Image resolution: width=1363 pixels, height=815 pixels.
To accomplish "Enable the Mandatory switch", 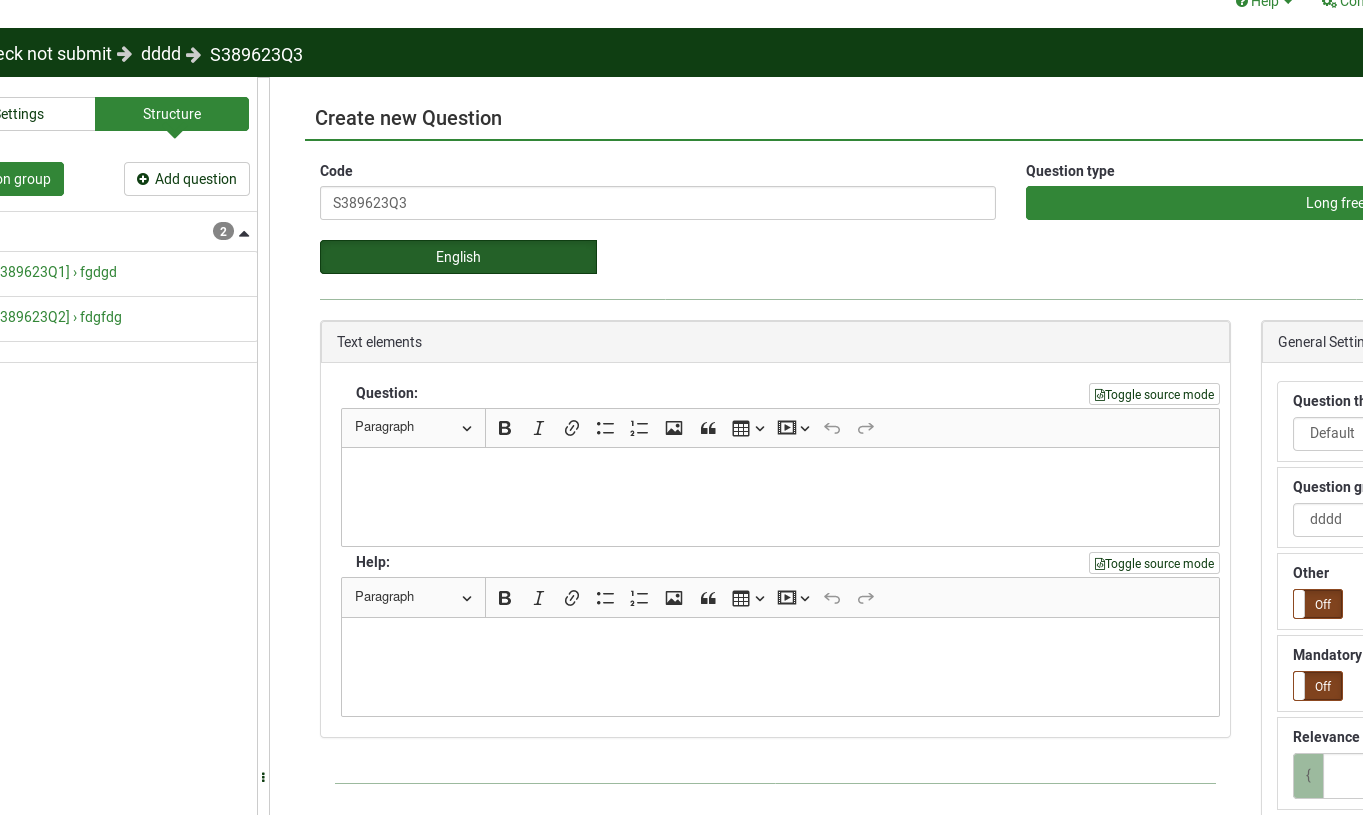I will (1317, 686).
